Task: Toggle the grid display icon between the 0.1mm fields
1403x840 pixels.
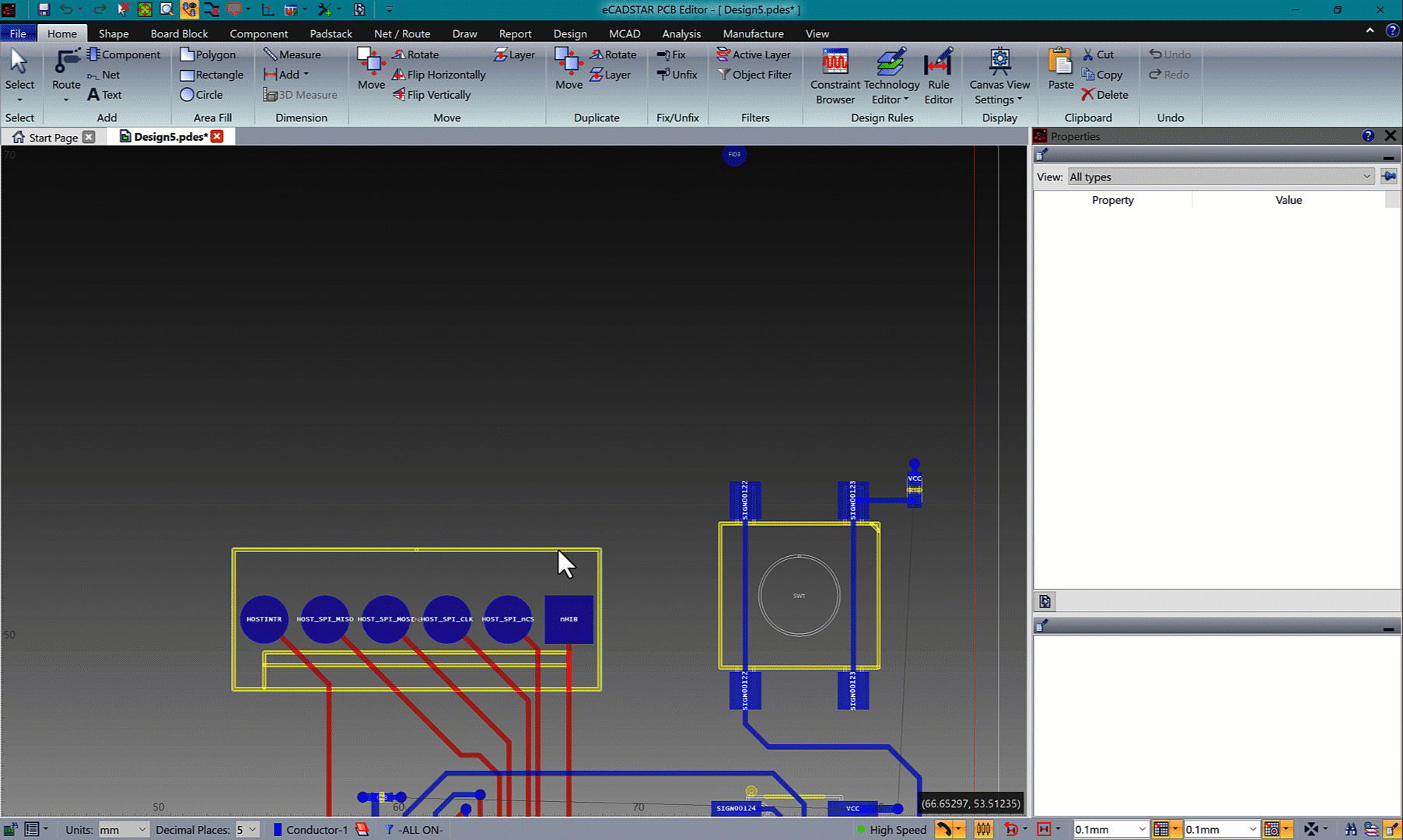Action: click(x=1161, y=830)
